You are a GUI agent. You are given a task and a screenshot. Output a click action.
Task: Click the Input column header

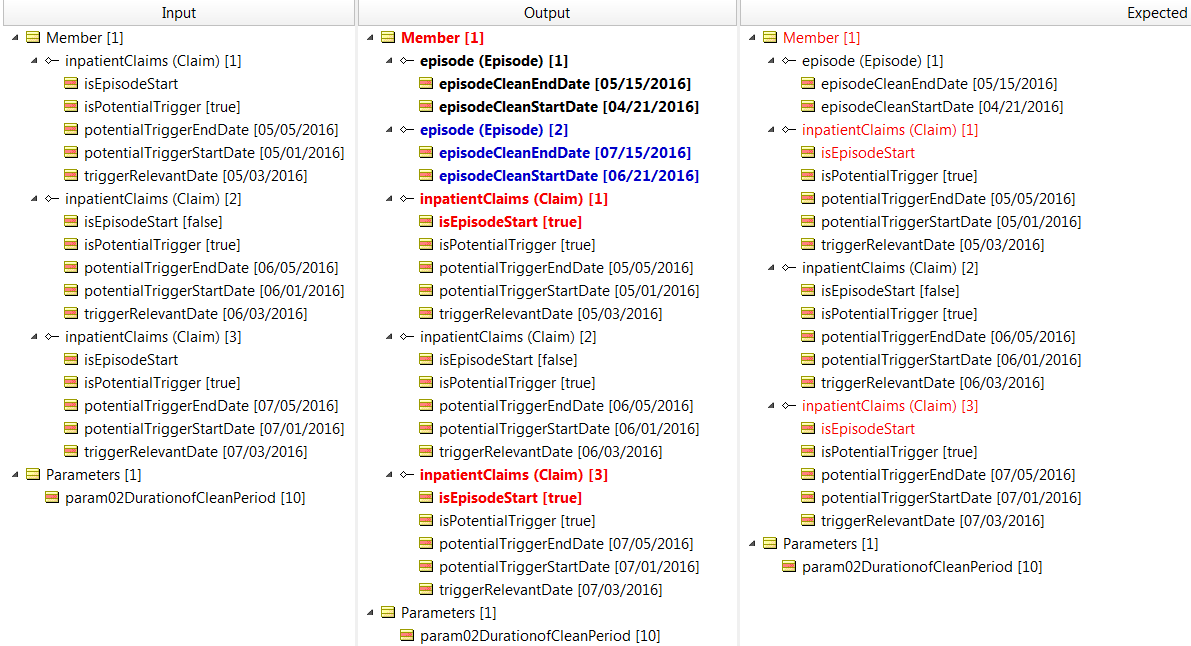pyautogui.click(x=178, y=13)
